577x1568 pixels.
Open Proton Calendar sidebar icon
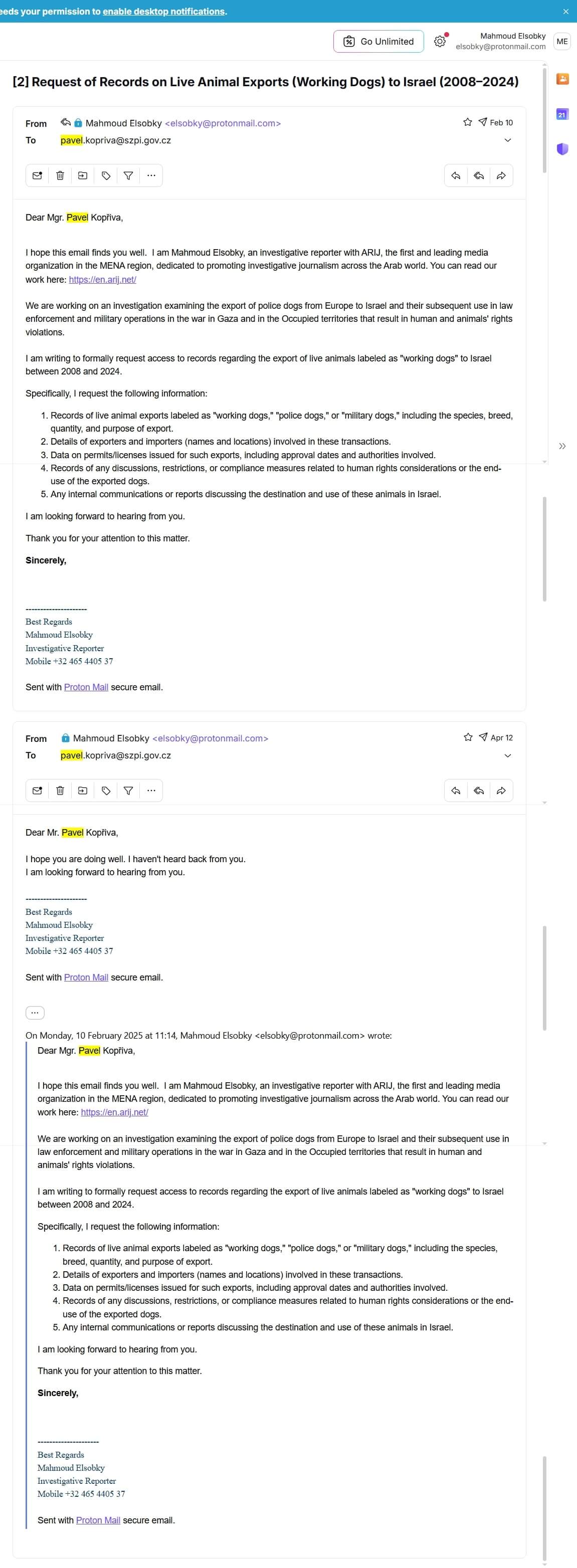562,114
